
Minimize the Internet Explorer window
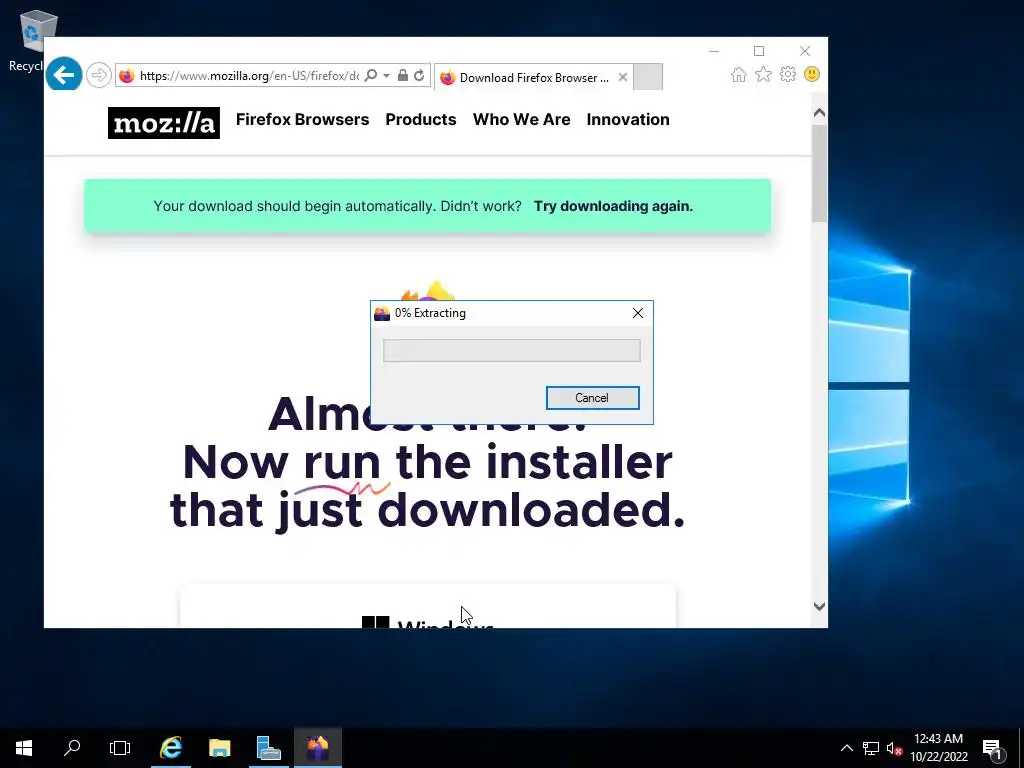[714, 51]
